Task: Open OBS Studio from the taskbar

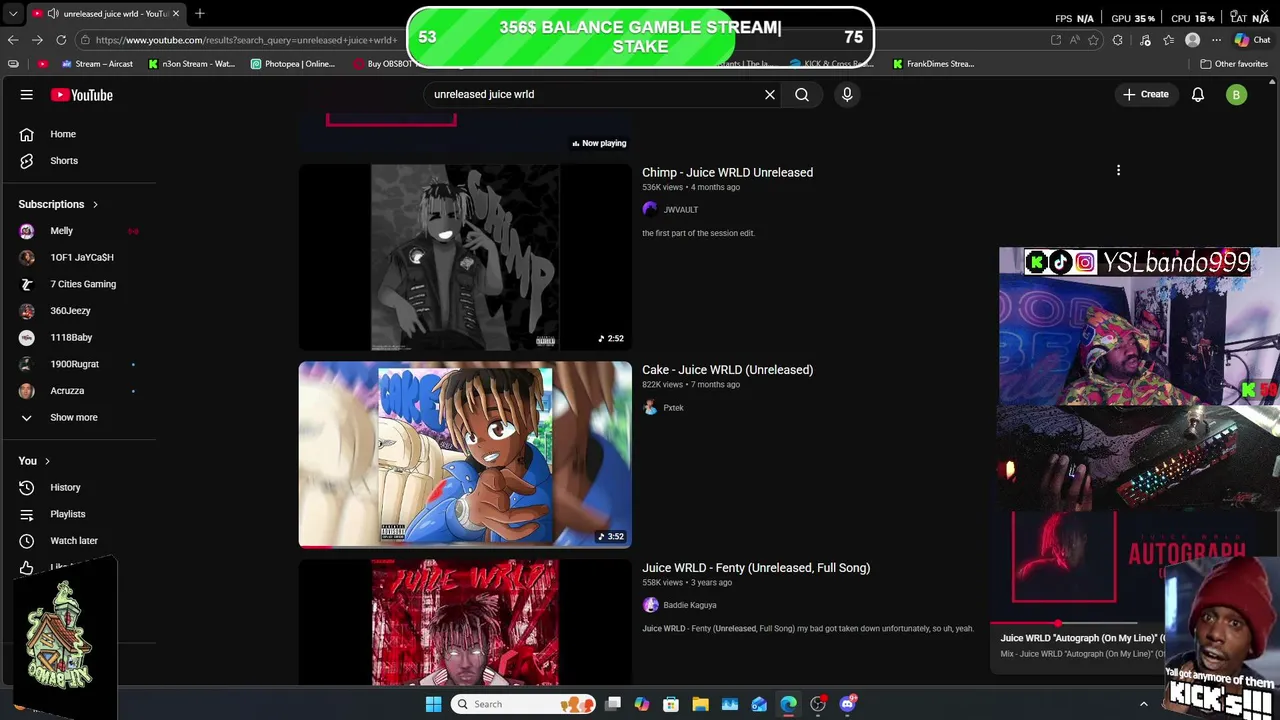Action: click(x=818, y=704)
